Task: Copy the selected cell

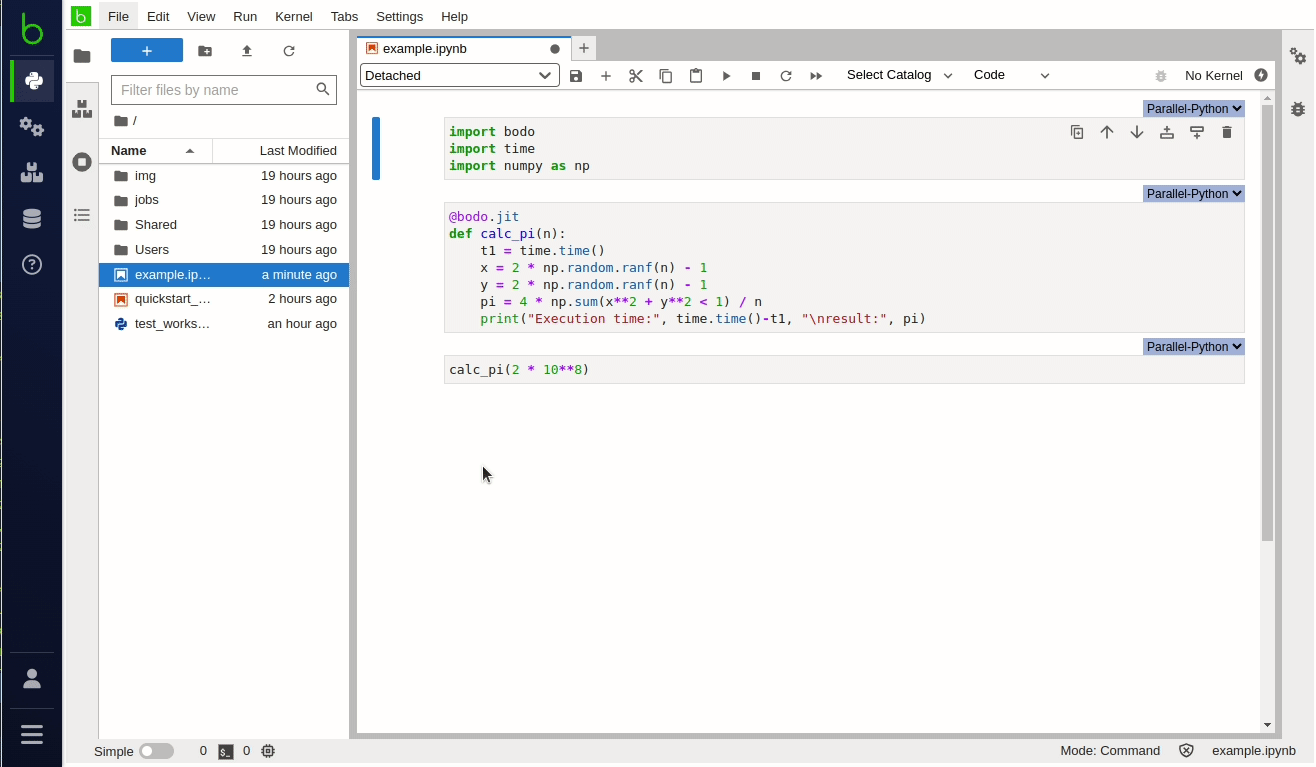Action: [x=666, y=75]
